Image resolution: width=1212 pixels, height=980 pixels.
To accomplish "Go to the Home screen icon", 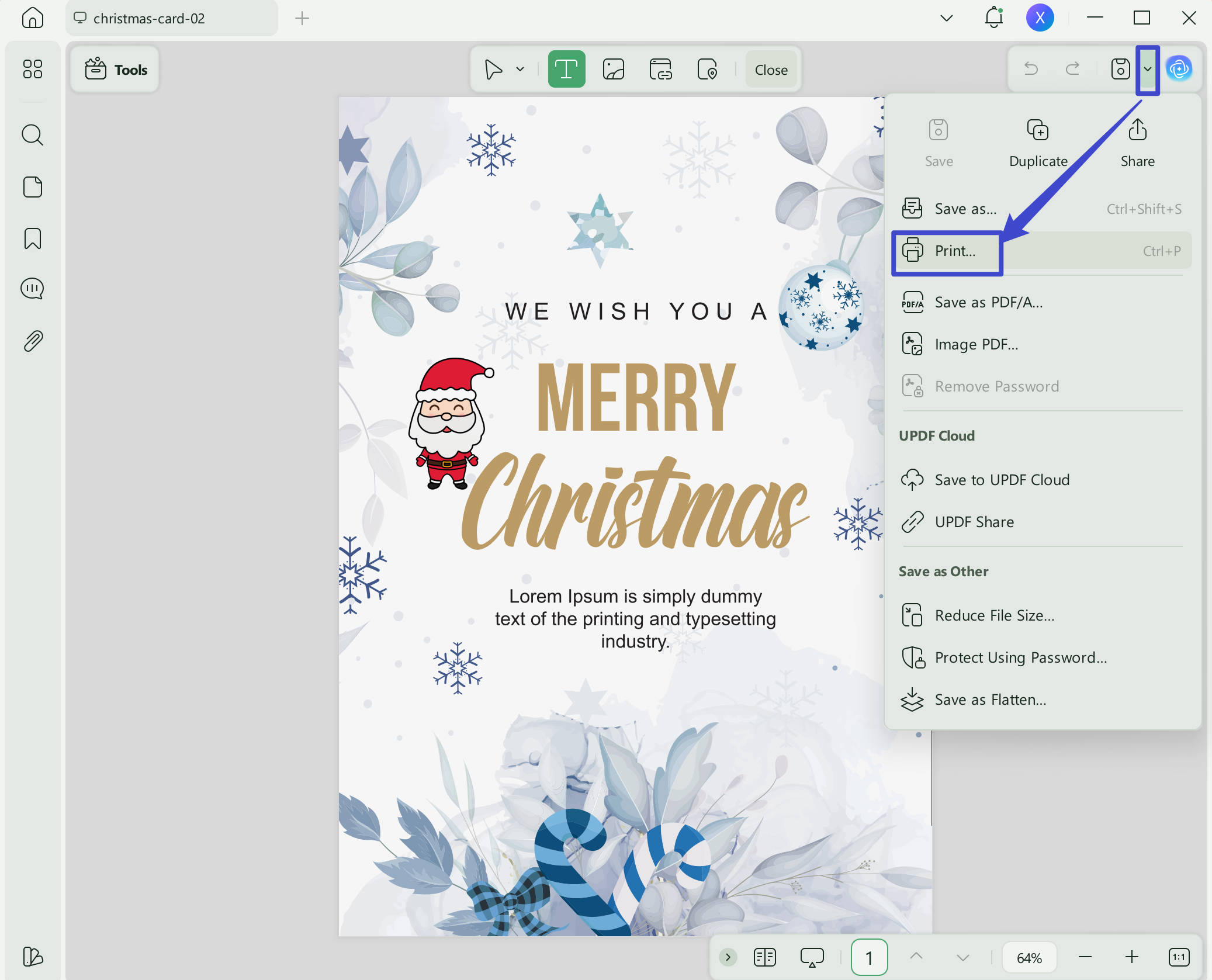I will click(33, 18).
